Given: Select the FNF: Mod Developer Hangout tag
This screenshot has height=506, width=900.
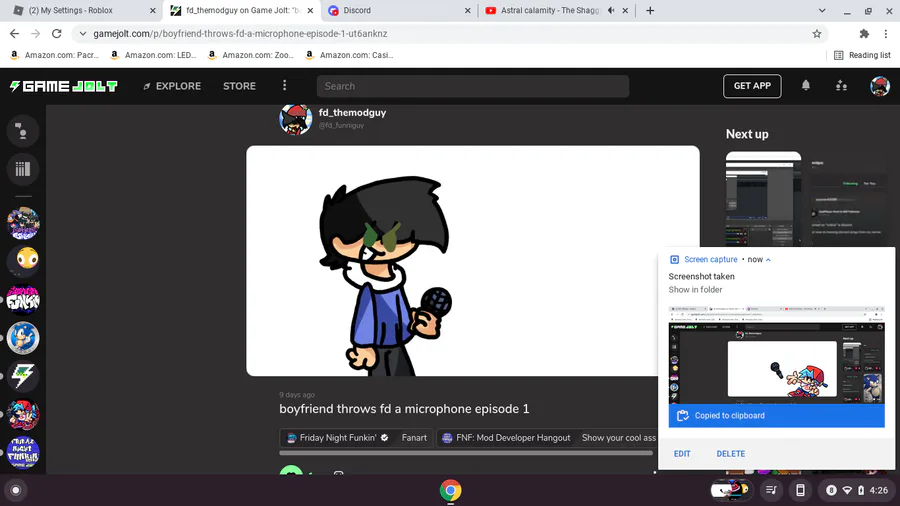Looking at the screenshot, I should (x=506, y=438).
